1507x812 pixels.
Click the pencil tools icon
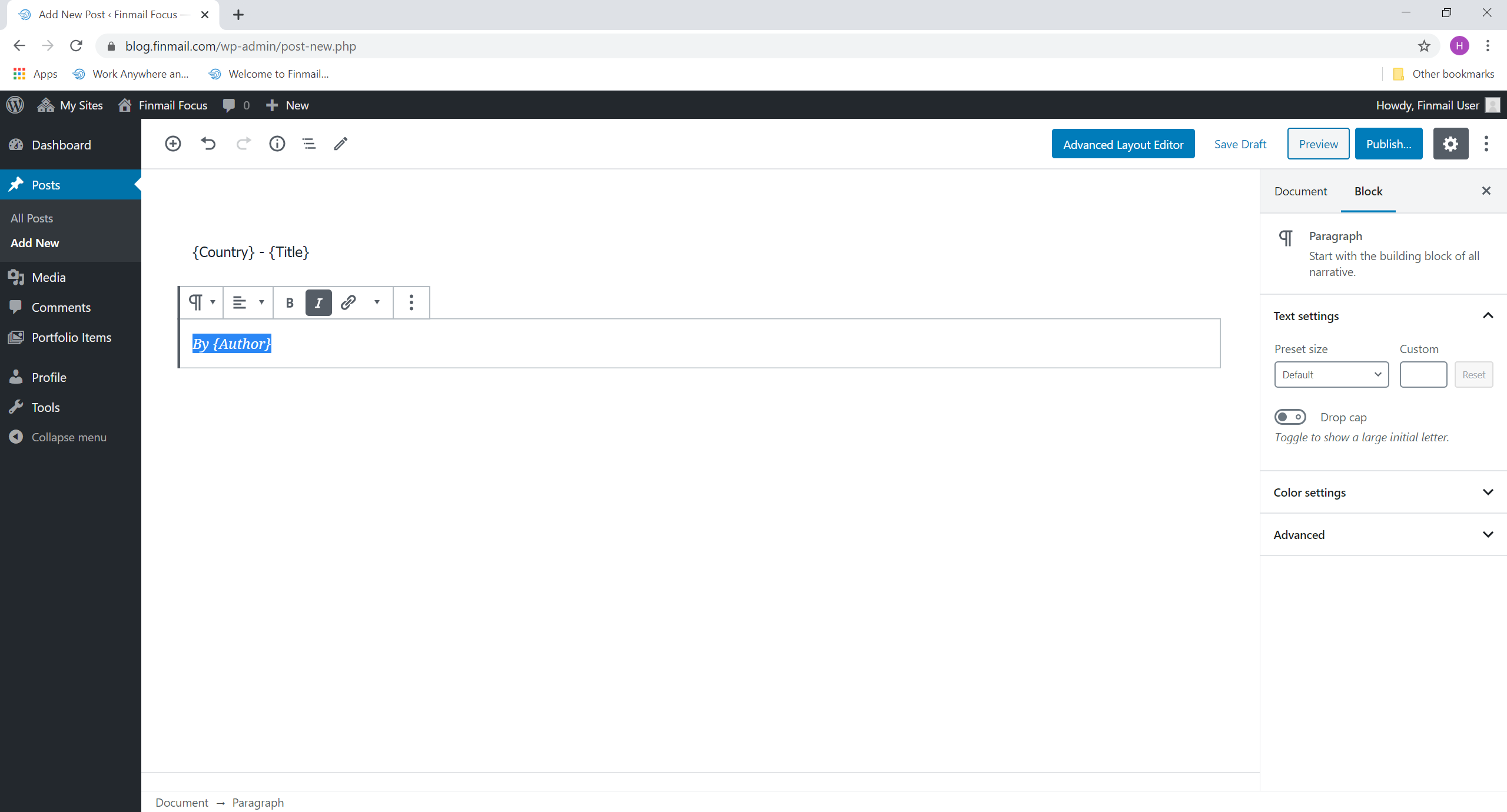[x=341, y=144]
